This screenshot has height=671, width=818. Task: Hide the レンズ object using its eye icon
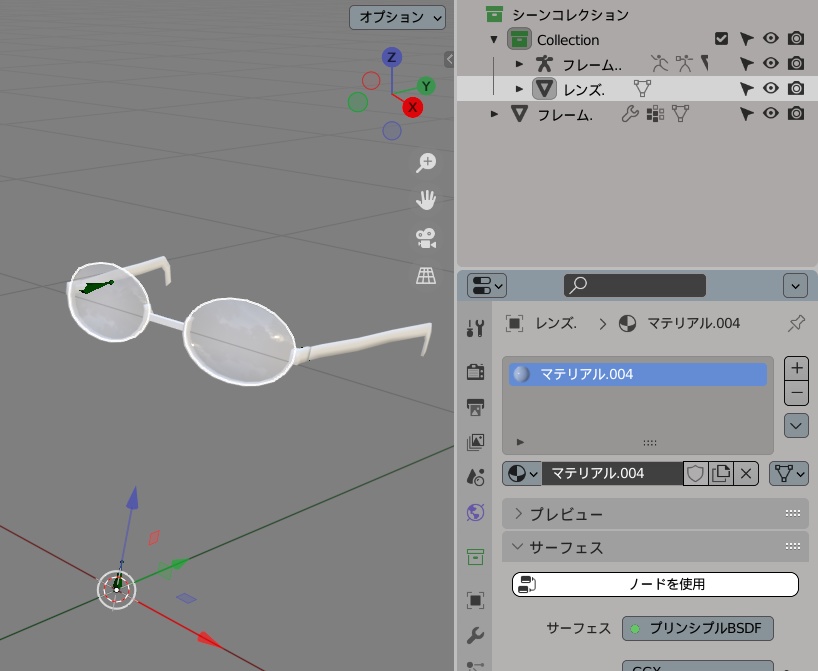(772, 88)
